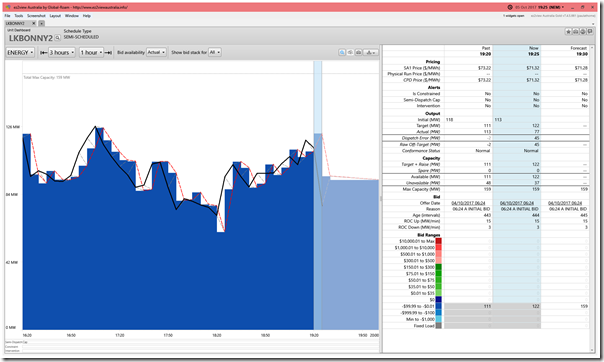The height and width of the screenshot is (362, 604).
Task: Click the comment bubble icon in header
Action: [x=590, y=32]
